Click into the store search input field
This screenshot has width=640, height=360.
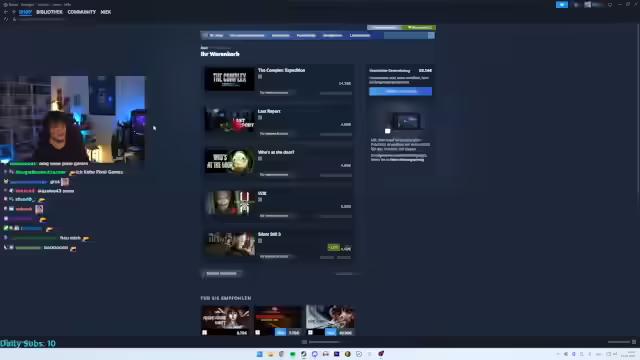pos(406,36)
